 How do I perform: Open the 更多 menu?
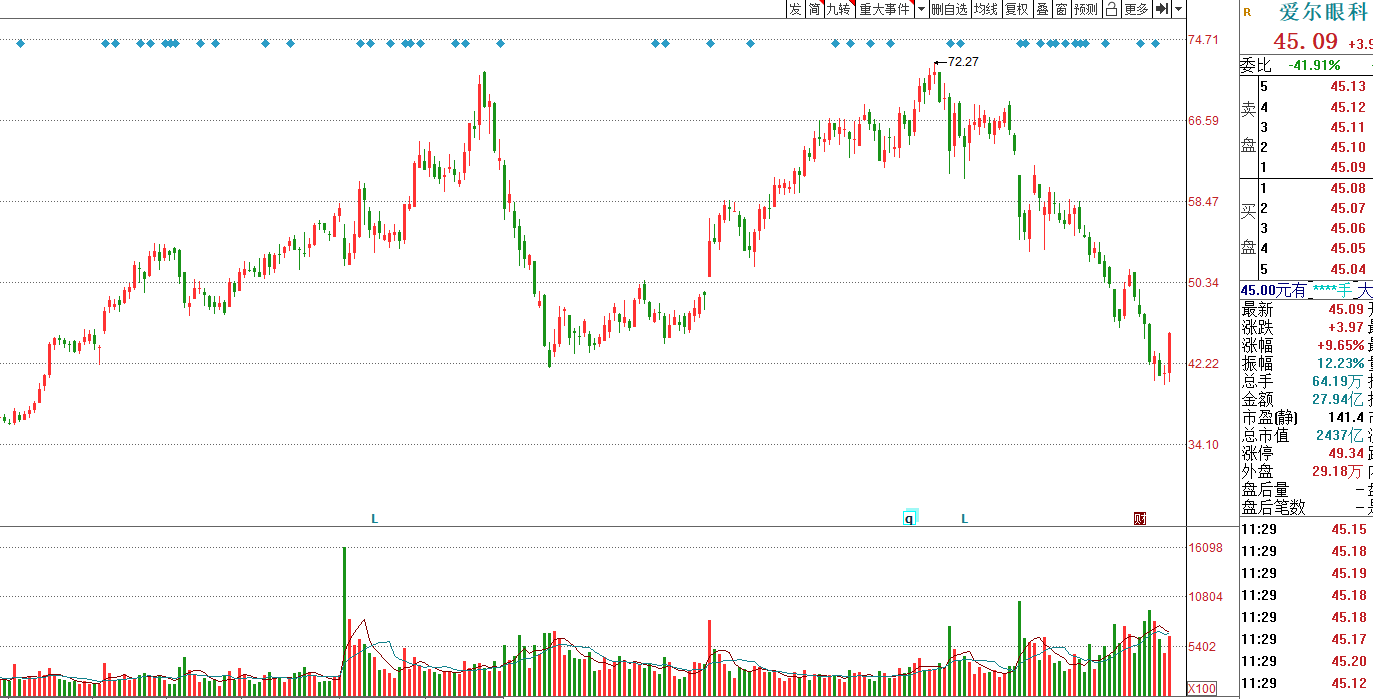tap(1136, 9)
